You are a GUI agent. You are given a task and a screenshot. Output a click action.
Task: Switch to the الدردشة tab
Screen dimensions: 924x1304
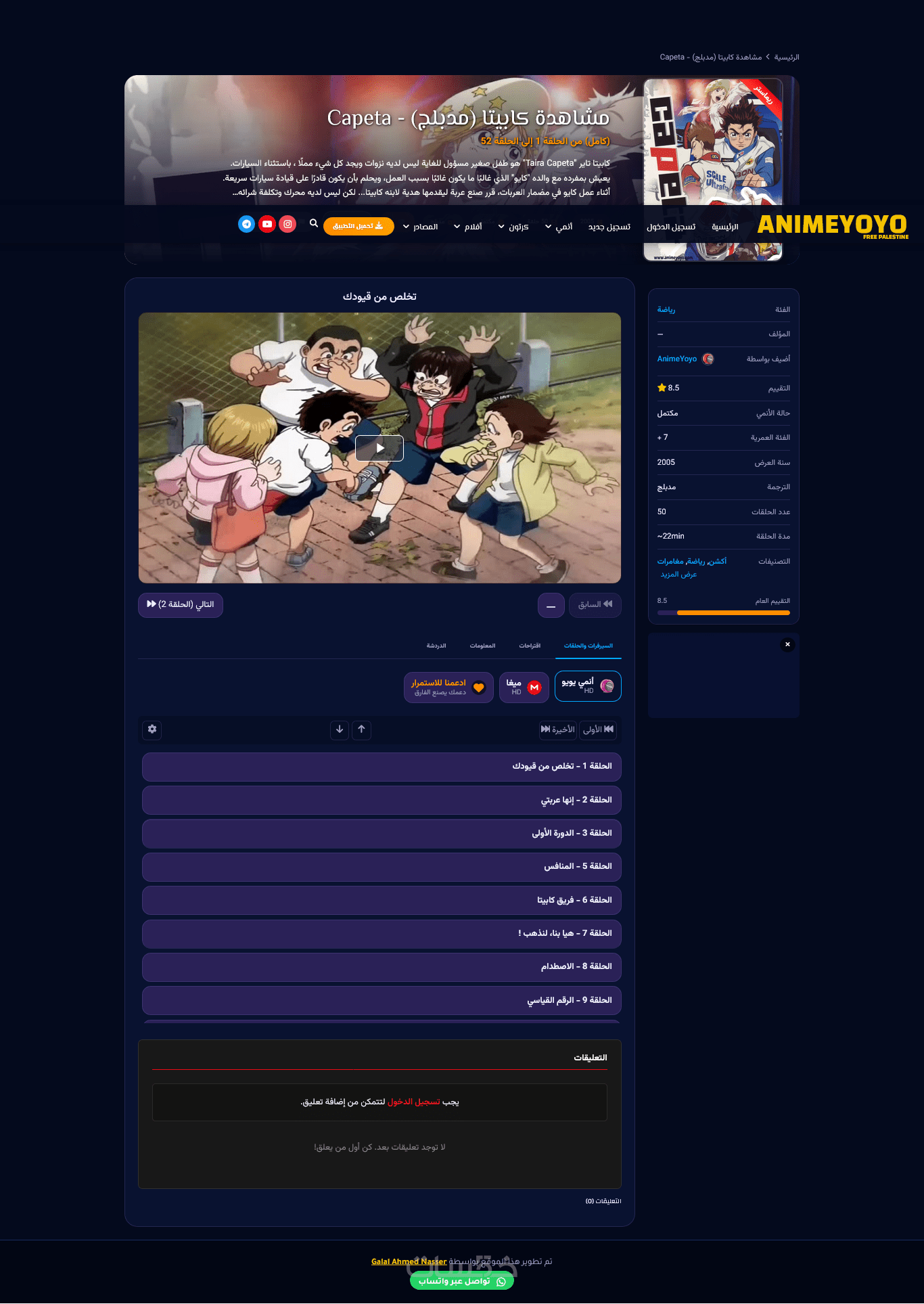coord(436,646)
